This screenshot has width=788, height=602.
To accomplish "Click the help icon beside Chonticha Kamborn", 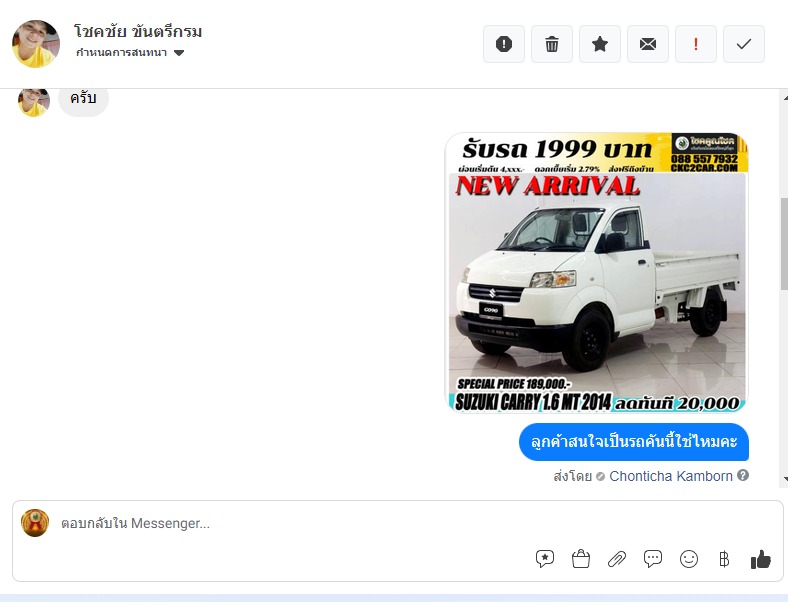I will [743, 475].
